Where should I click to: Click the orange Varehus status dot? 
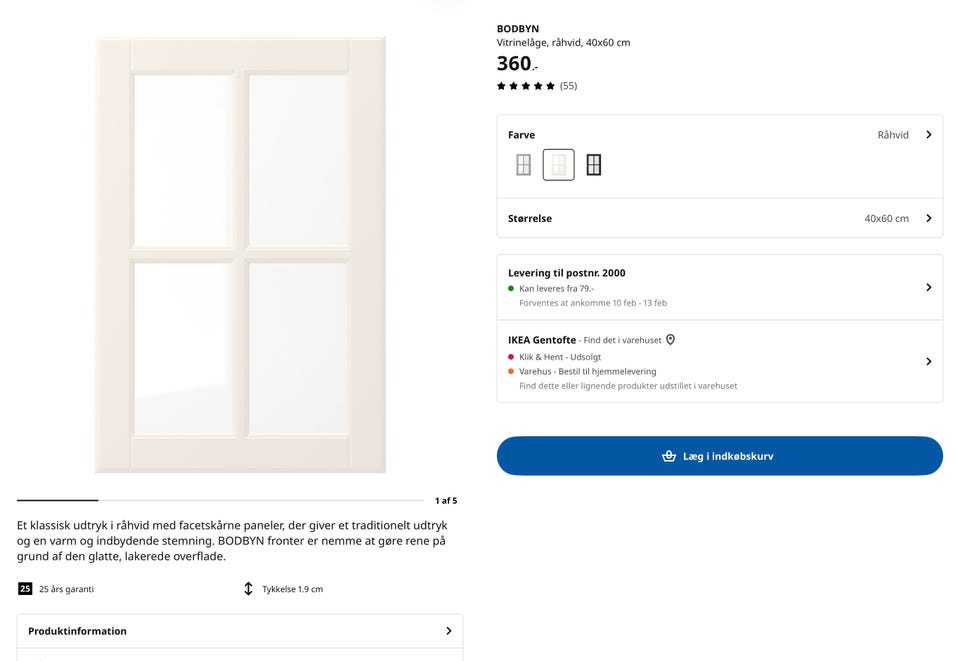[511, 372]
